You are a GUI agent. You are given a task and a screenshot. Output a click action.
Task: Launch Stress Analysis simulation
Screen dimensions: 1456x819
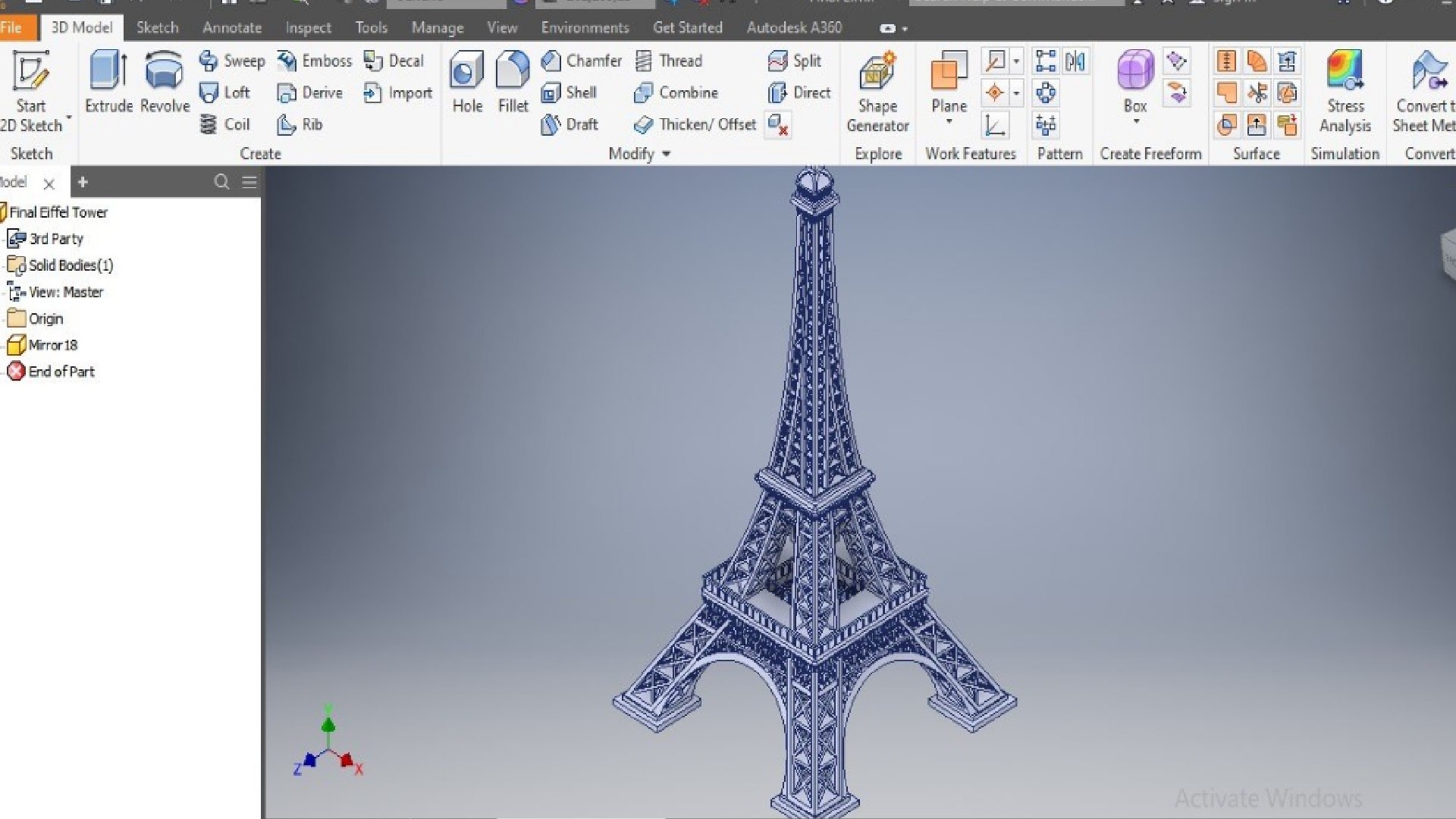1345,91
